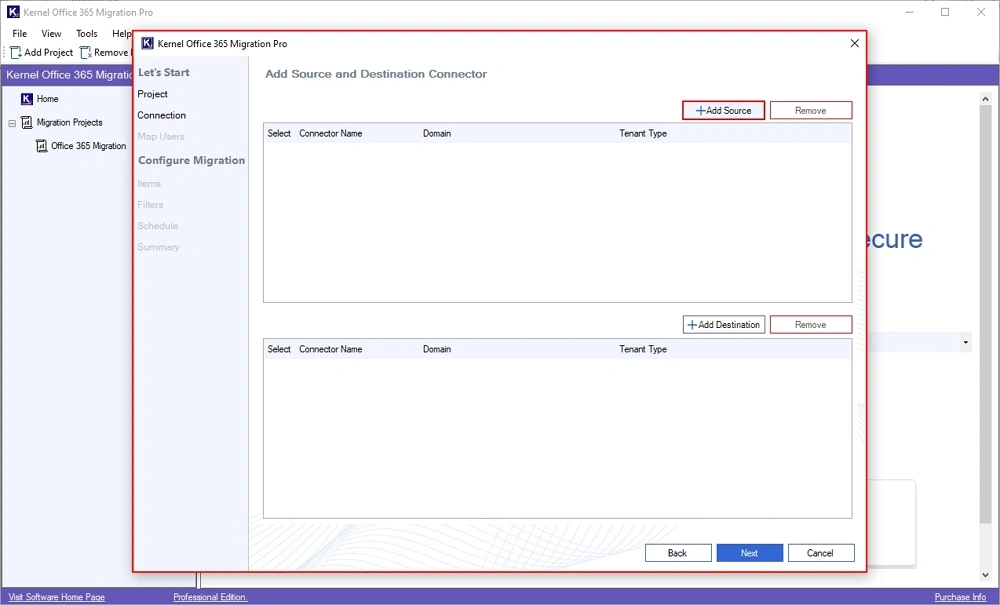Click the plus icon on Add Destination
Viewport: 1000px width, 605px height.
691,324
